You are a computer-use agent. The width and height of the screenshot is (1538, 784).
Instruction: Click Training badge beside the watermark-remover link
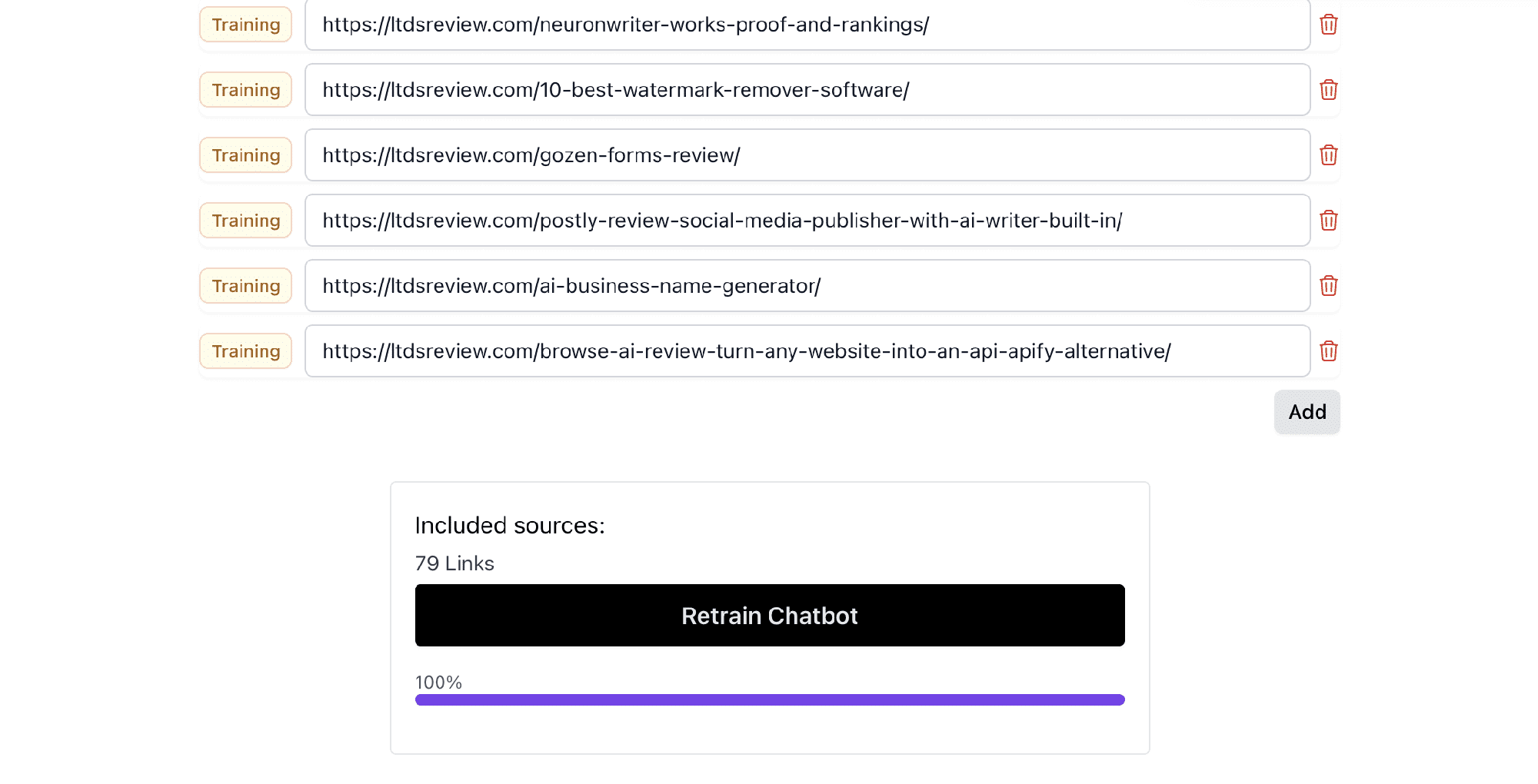tap(246, 90)
